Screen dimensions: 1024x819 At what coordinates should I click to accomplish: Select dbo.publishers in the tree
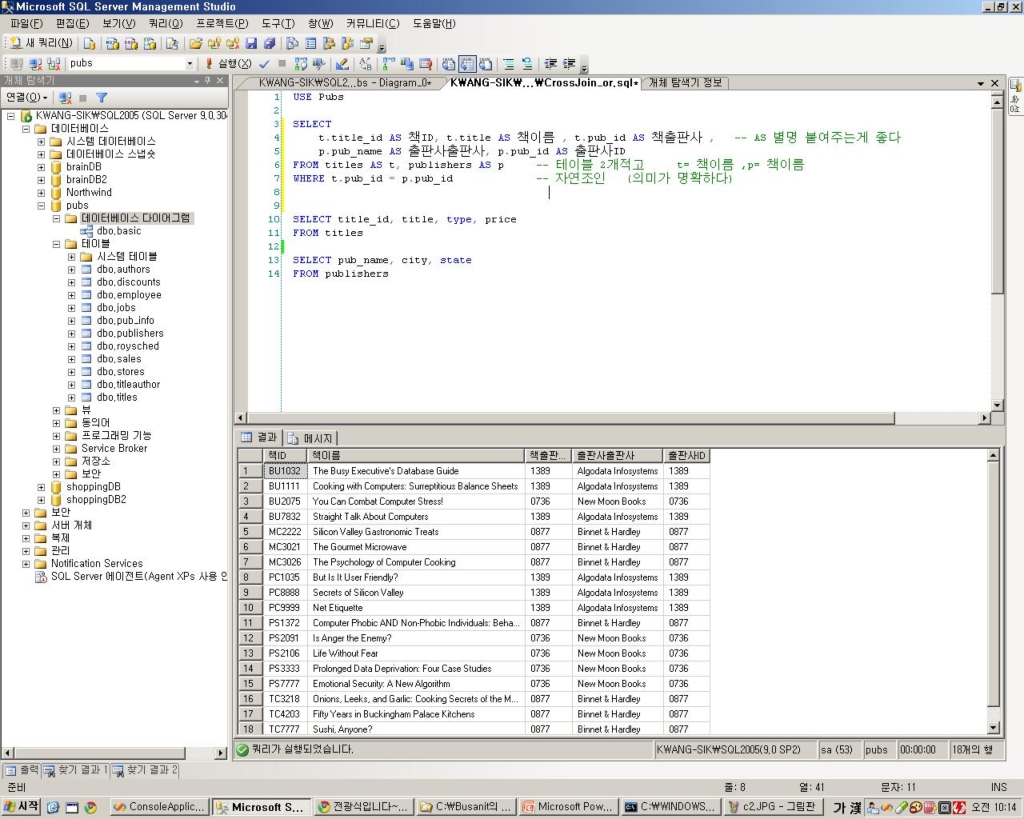coord(130,333)
